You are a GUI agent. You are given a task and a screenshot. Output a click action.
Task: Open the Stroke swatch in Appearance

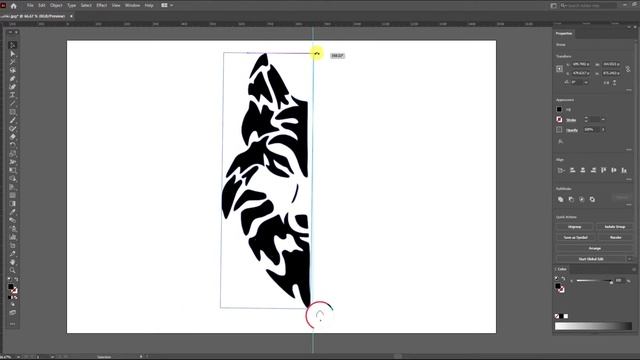tap(559, 119)
